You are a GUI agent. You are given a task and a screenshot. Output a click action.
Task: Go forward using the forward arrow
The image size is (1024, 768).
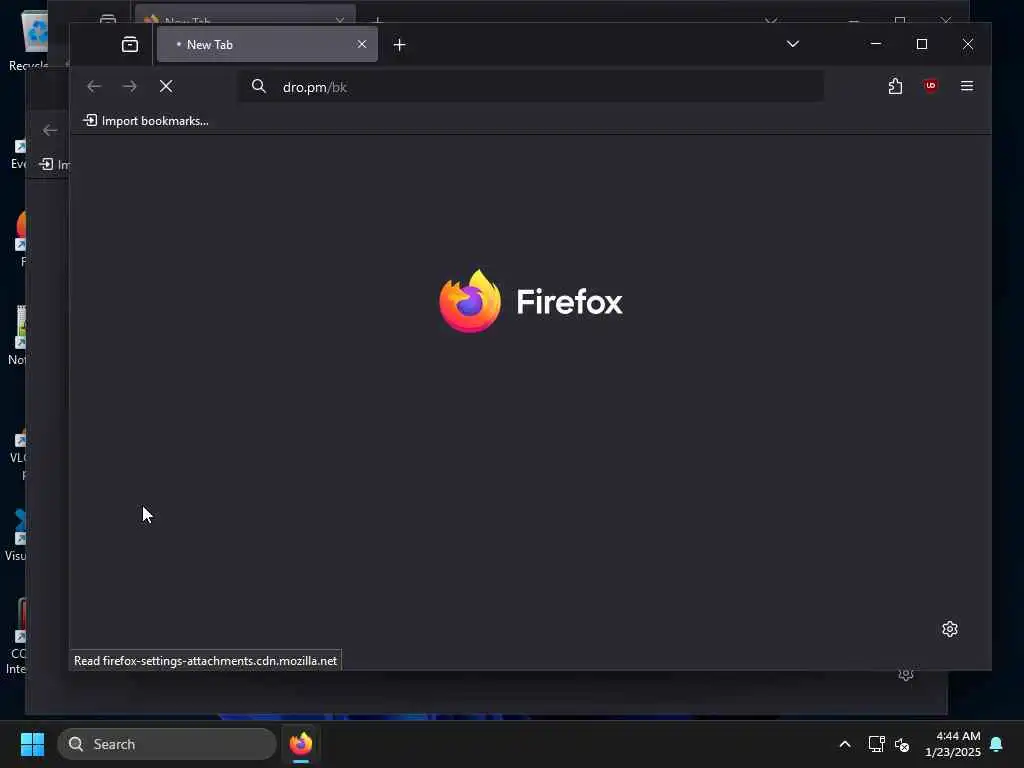[x=130, y=86]
